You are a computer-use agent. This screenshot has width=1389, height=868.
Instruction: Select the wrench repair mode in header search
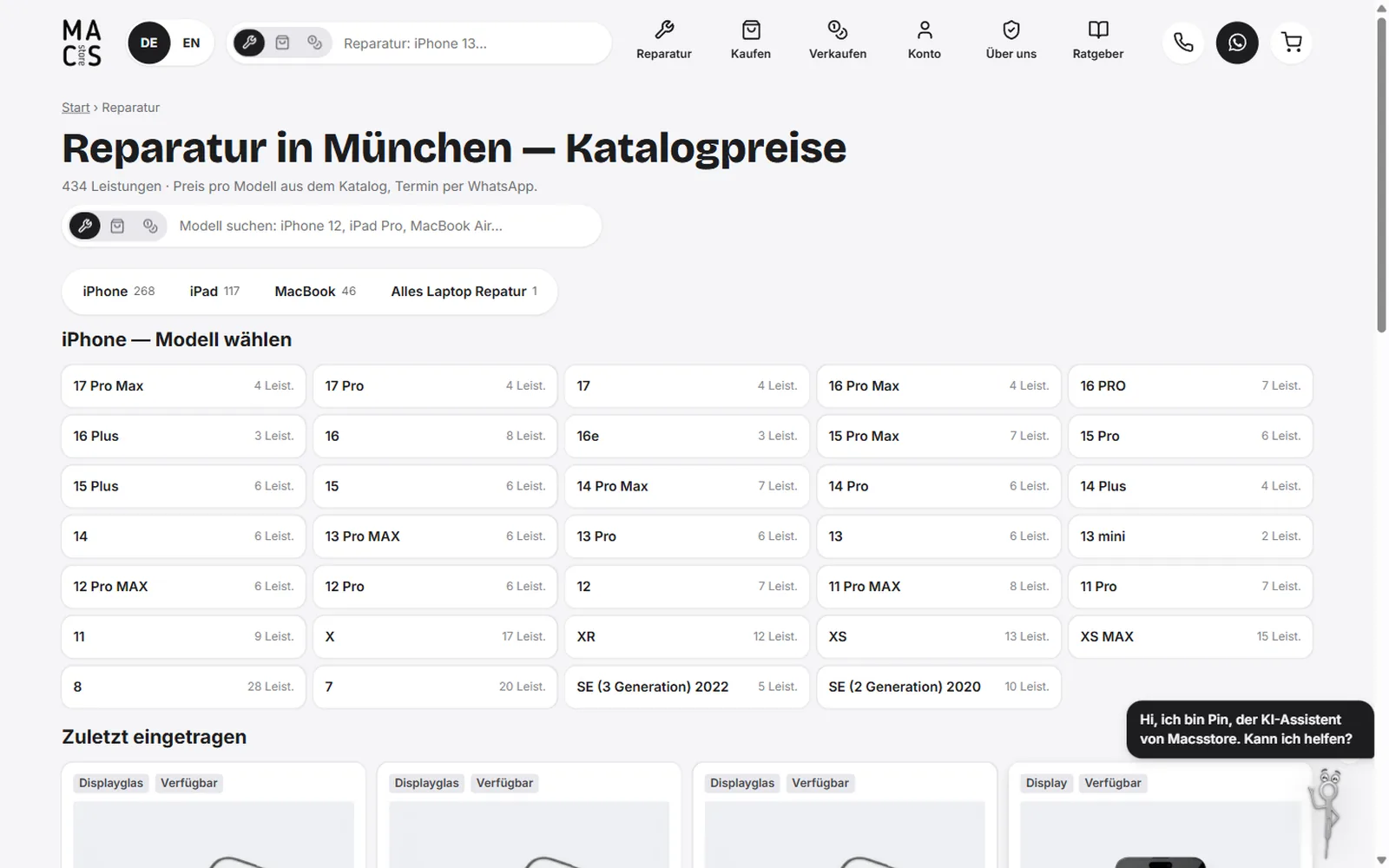[249, 43]
